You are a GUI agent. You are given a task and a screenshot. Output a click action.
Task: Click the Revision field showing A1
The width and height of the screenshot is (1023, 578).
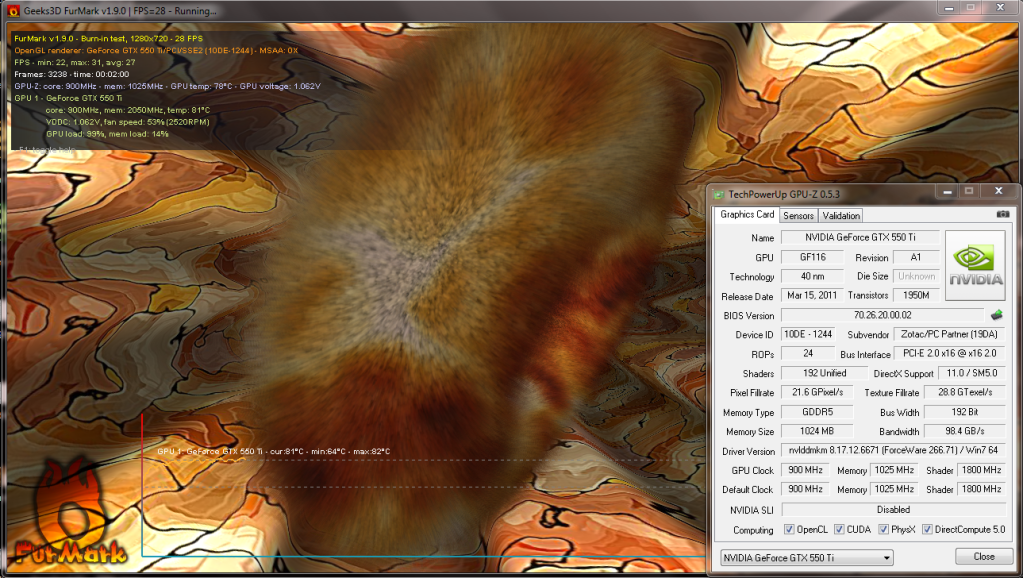(916, 257)
